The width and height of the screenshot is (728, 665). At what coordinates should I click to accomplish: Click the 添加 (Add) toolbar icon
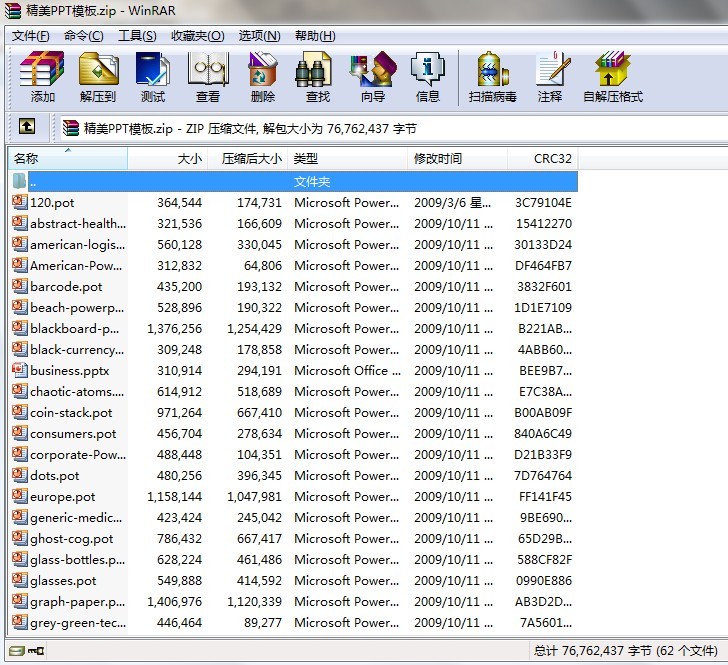point(42,69)
